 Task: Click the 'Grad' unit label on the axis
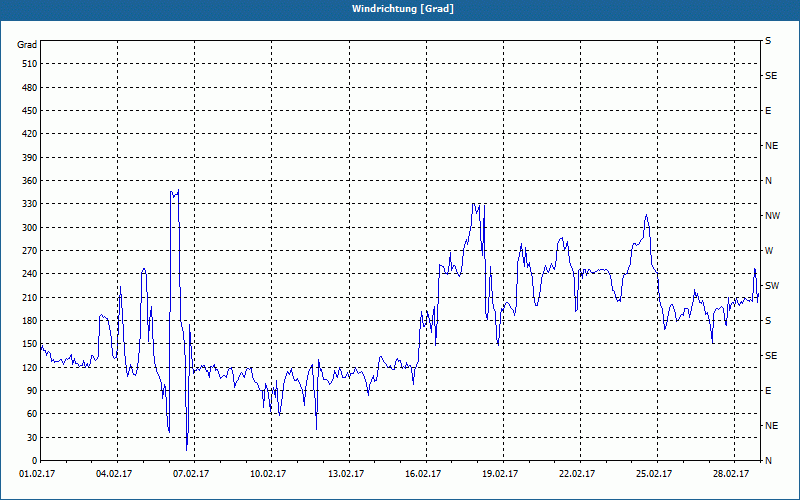click(27, 45)
